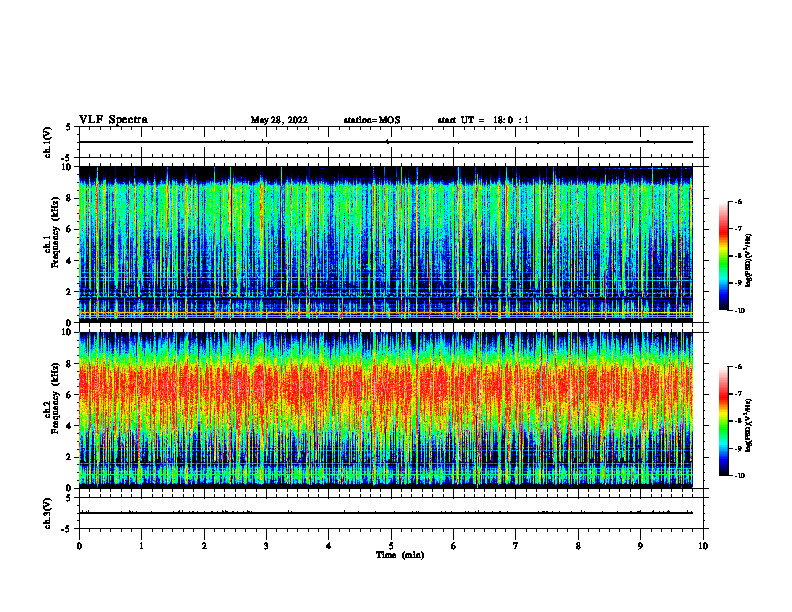Click the ch.1 spectrogram colorbar

[723, 256]
